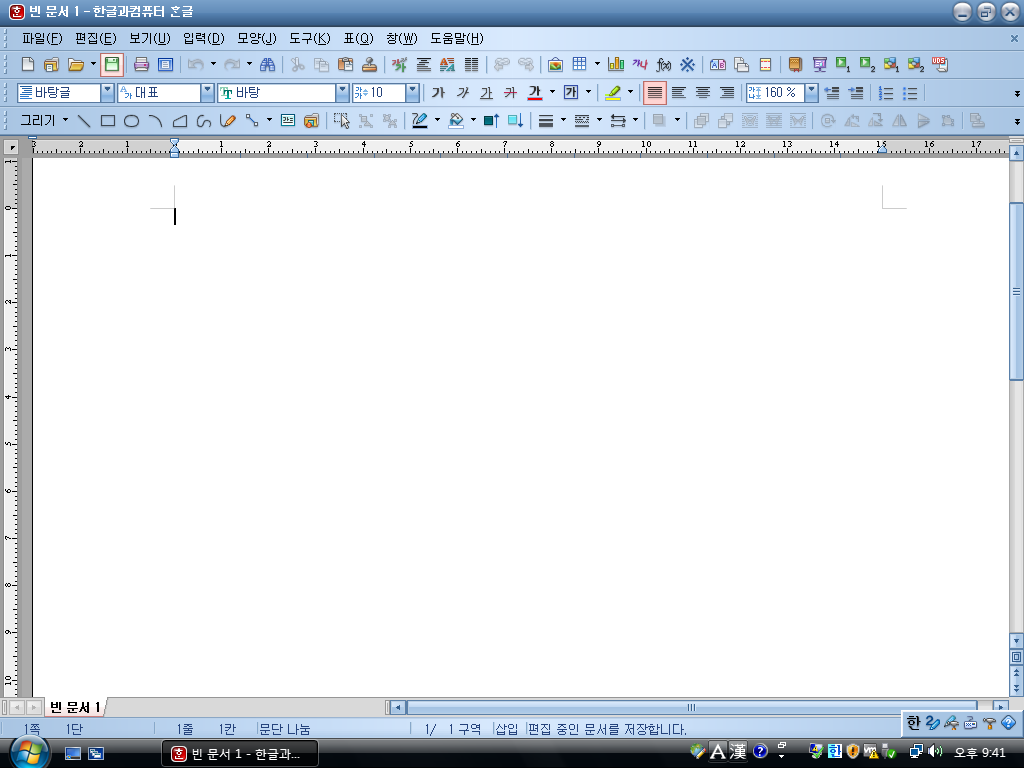Toggle strikethrough 가 formatting
This screenshot has height=768, width=1024.
(511, 93)
